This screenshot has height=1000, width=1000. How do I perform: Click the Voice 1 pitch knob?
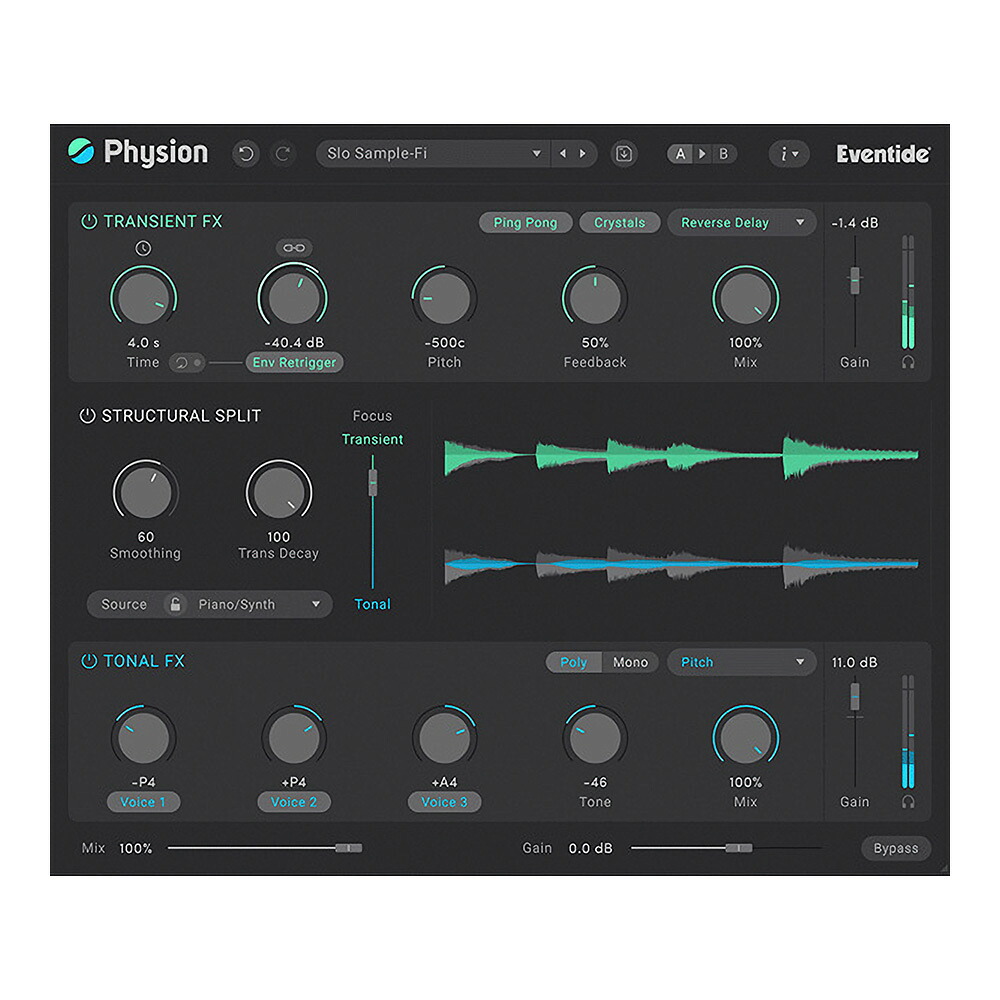[x=143, y=738]
